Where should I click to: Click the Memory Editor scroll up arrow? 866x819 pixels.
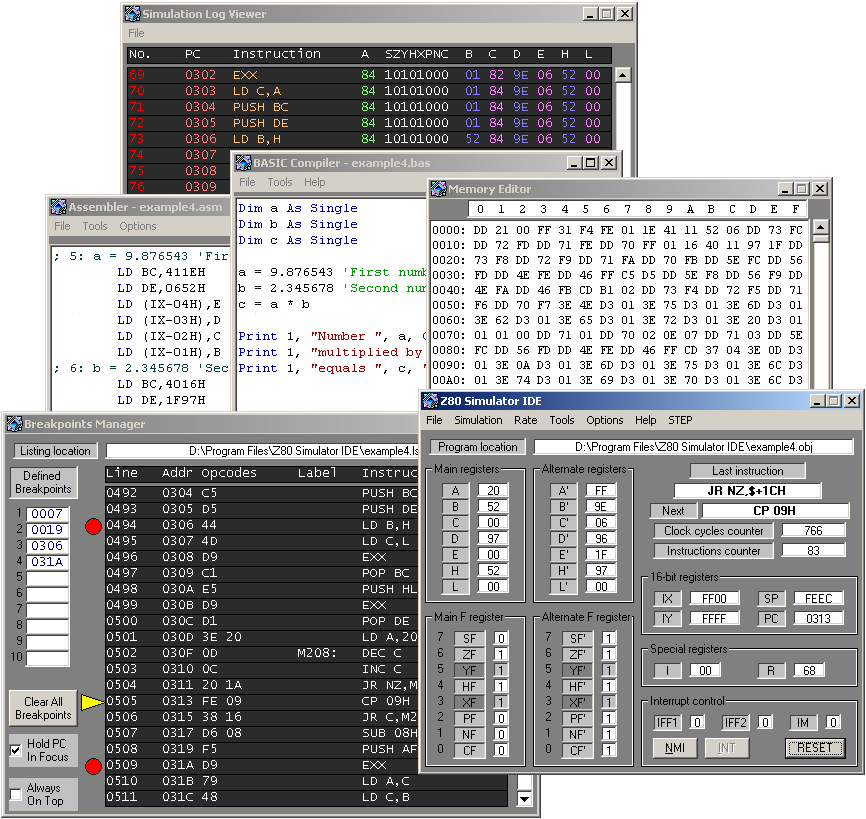click(821, 226)
